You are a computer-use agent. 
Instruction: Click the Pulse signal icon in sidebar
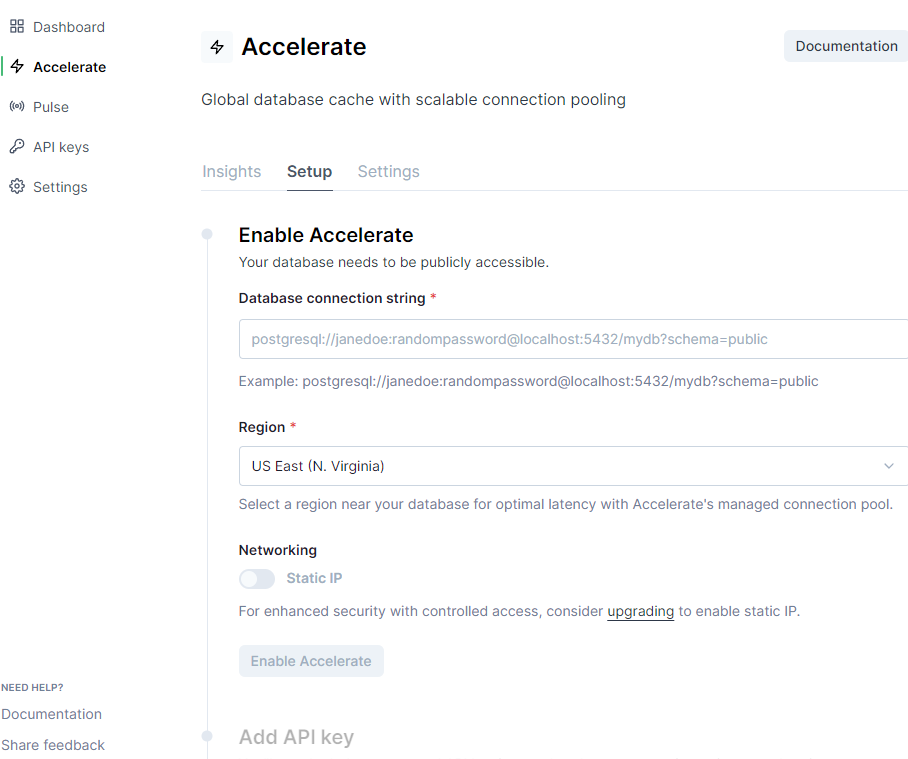tap(17, 106)
